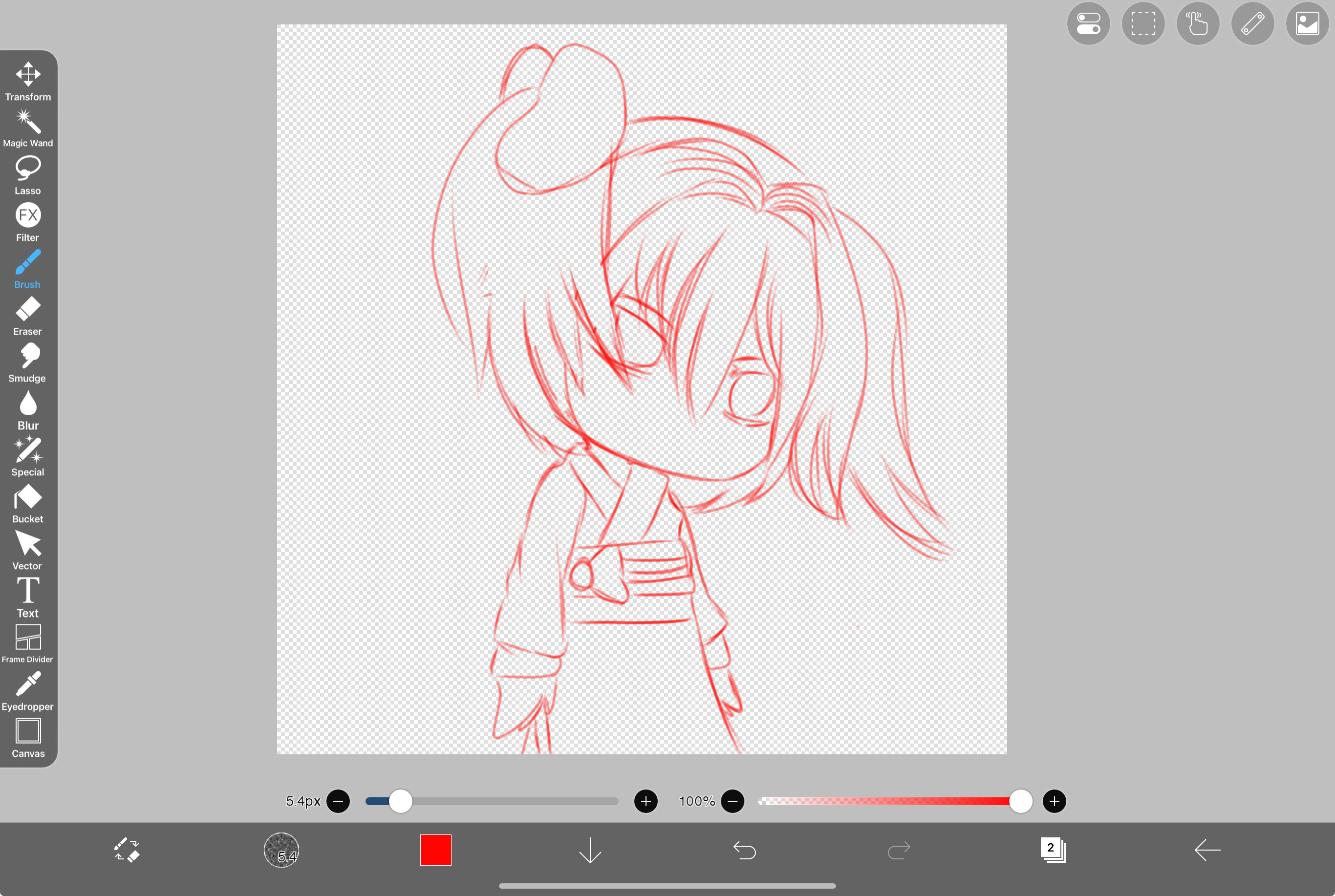Open the Canvas tool
This screenshot has height=896, width=1335.
pos(27,738)
